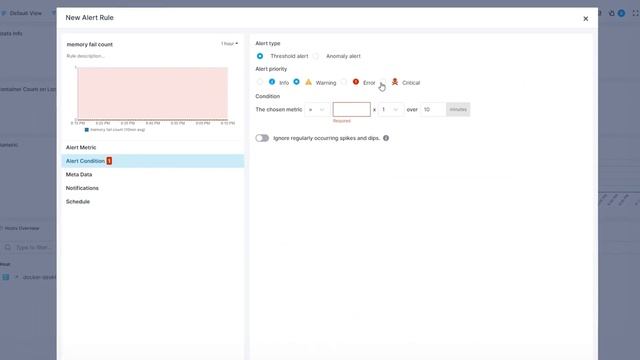Click the Critical skull icon
The width and height of the screenshot is (640, 360).
pos(395,82)
